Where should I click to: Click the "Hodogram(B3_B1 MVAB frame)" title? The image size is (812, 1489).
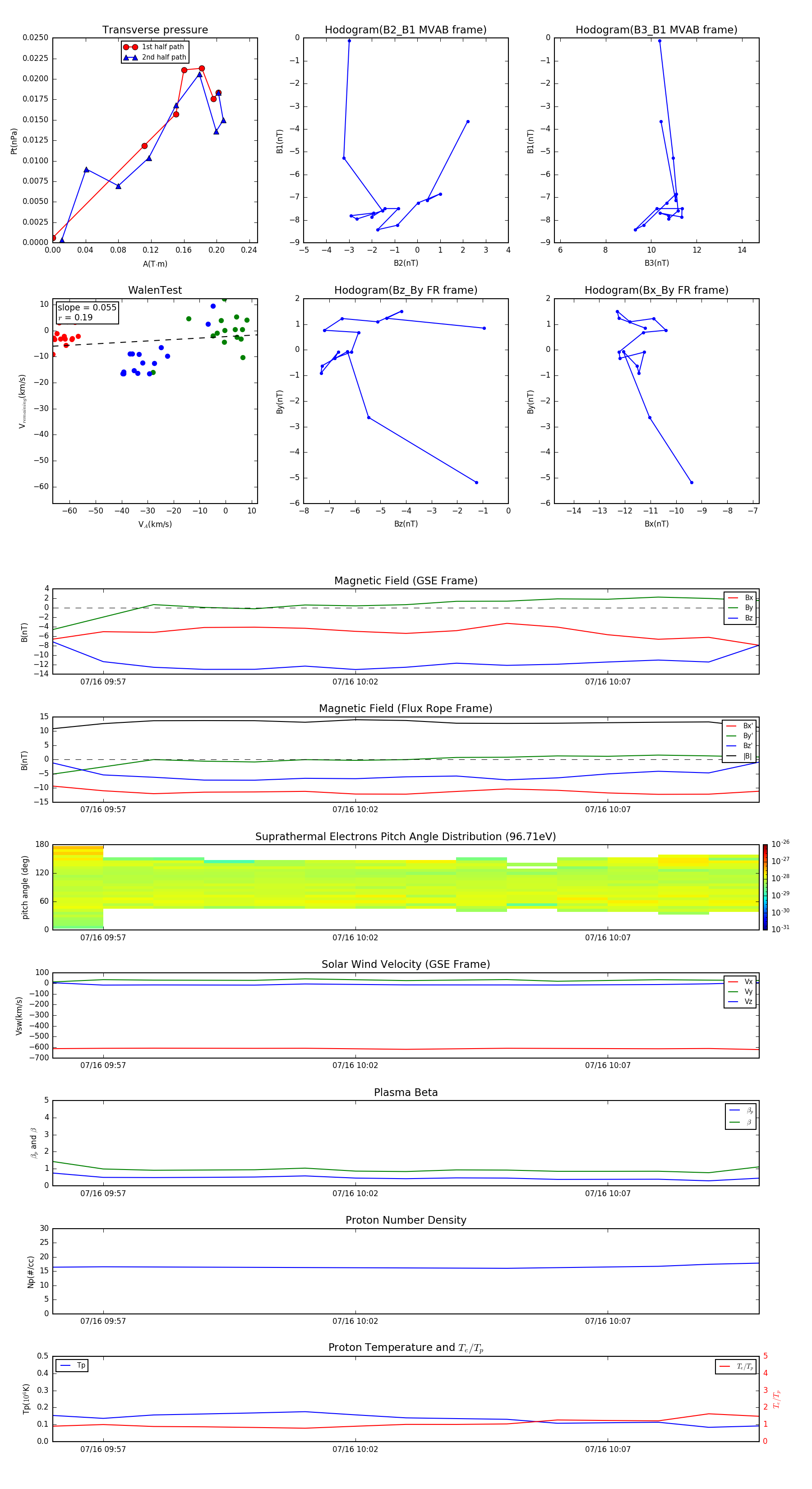[656, 30]
